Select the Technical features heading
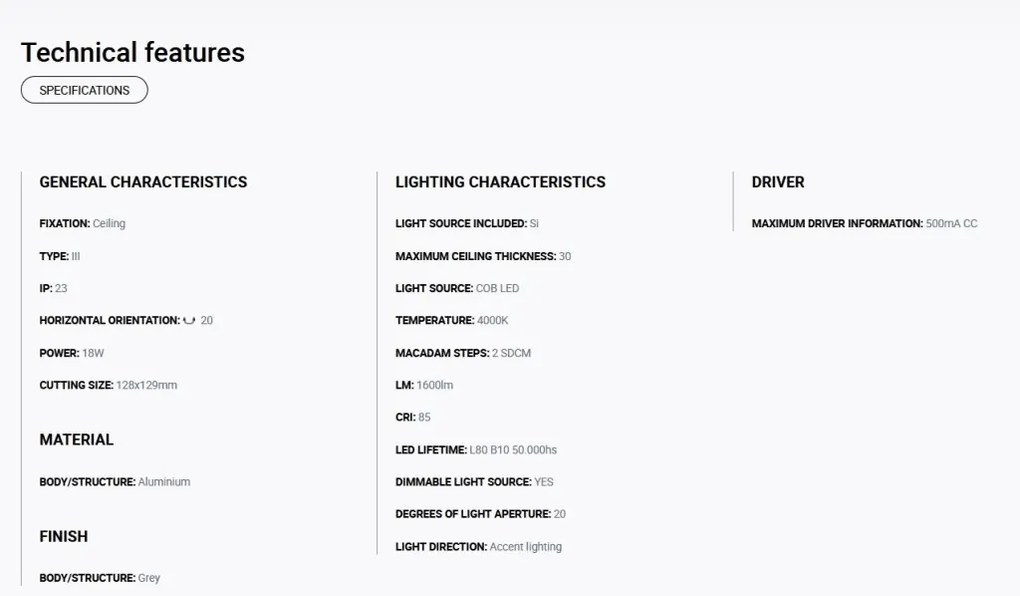Viewport: 1020px width, 596px height. point(133,53)
